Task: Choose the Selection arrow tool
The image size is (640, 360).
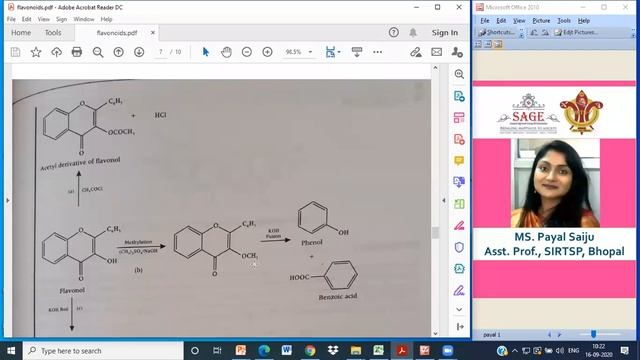Action: pos(206,52)
